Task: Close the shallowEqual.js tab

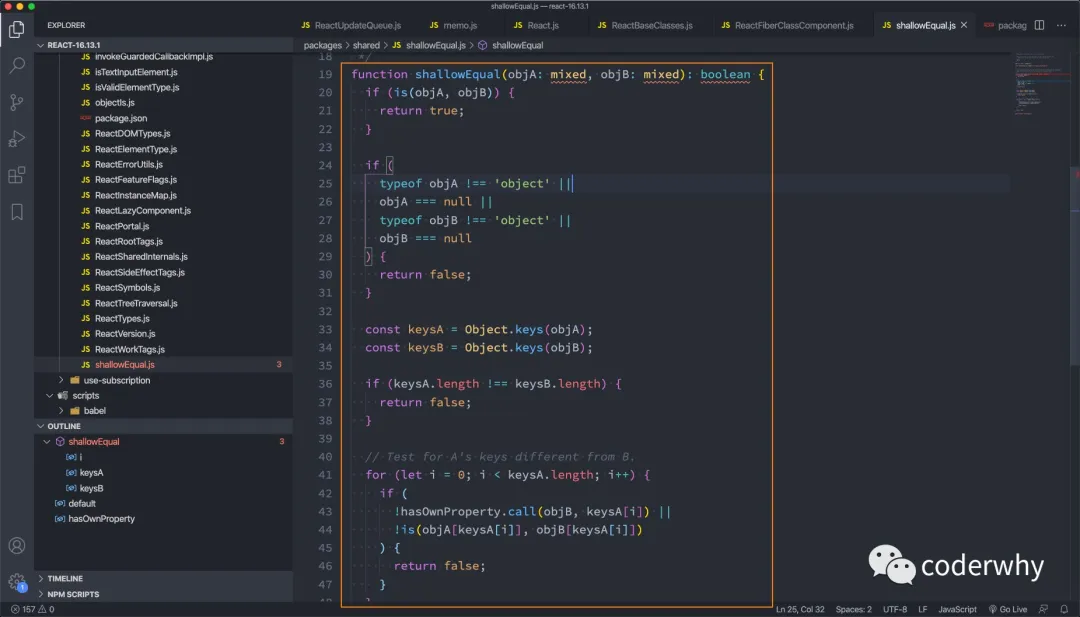Action: click(964, 25)
